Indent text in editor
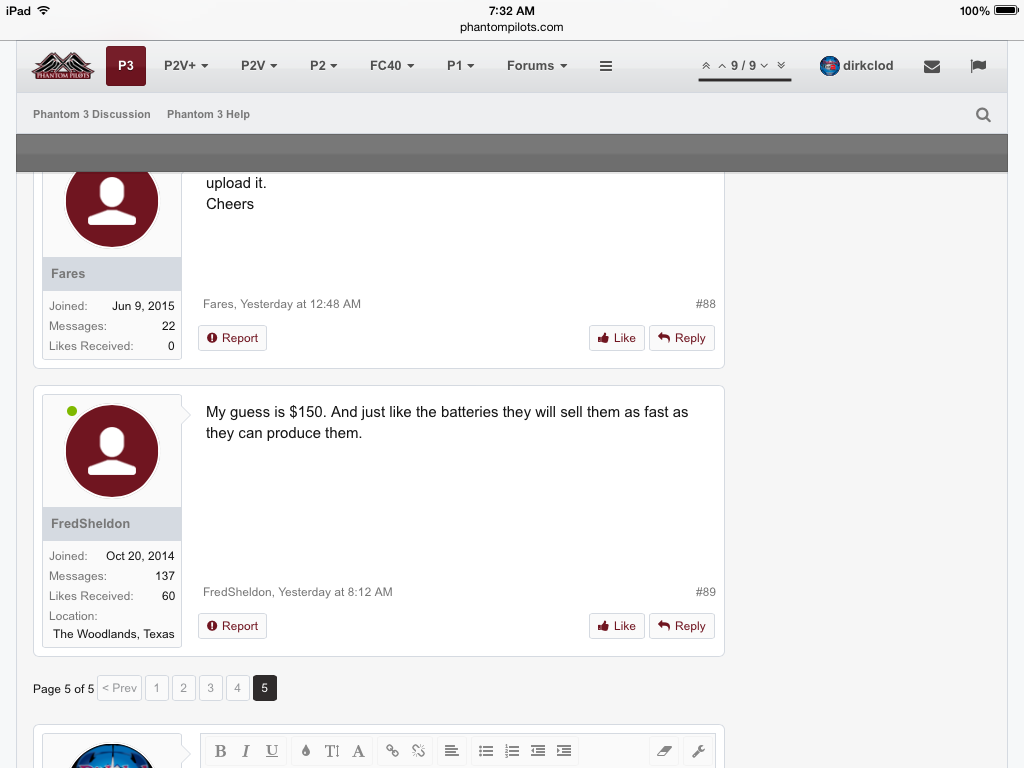 (x=564, y=751)
